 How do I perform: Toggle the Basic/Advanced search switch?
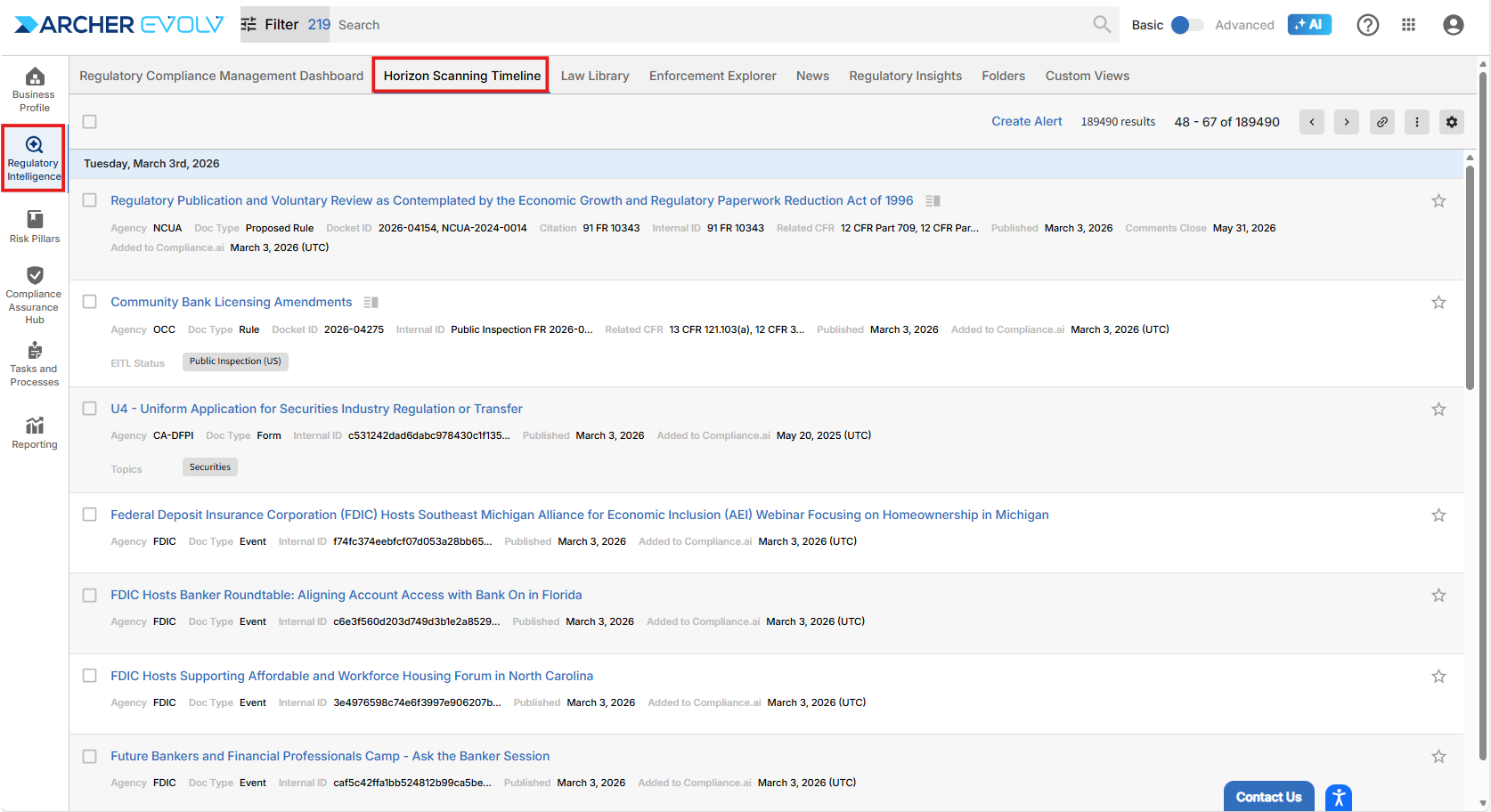pos(1186,25)
